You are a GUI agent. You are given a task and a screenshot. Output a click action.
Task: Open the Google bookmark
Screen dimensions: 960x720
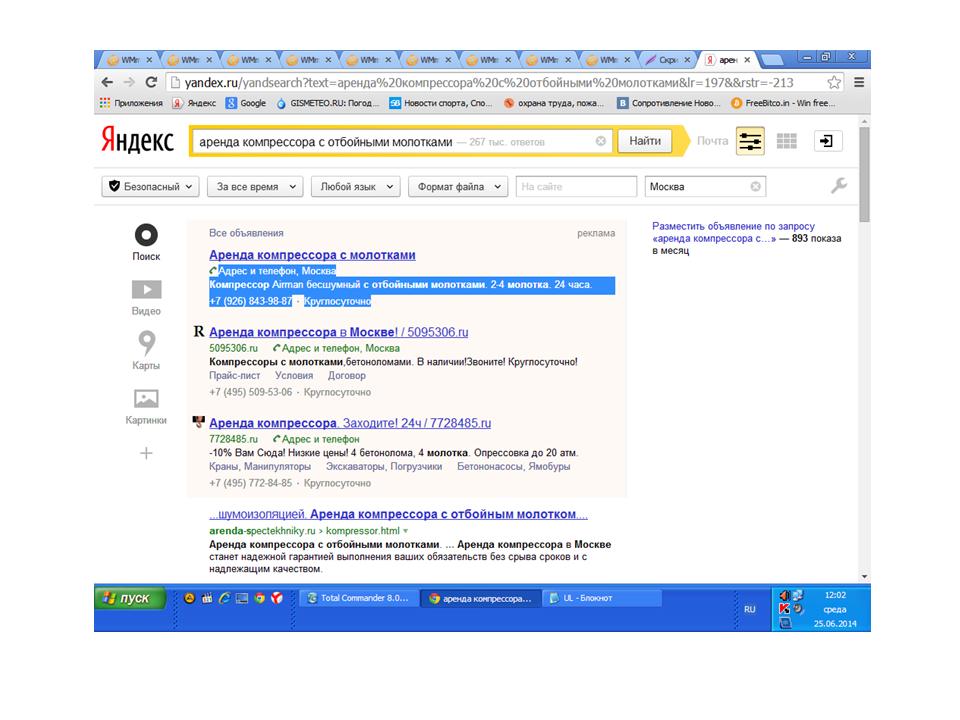[246, 103]
